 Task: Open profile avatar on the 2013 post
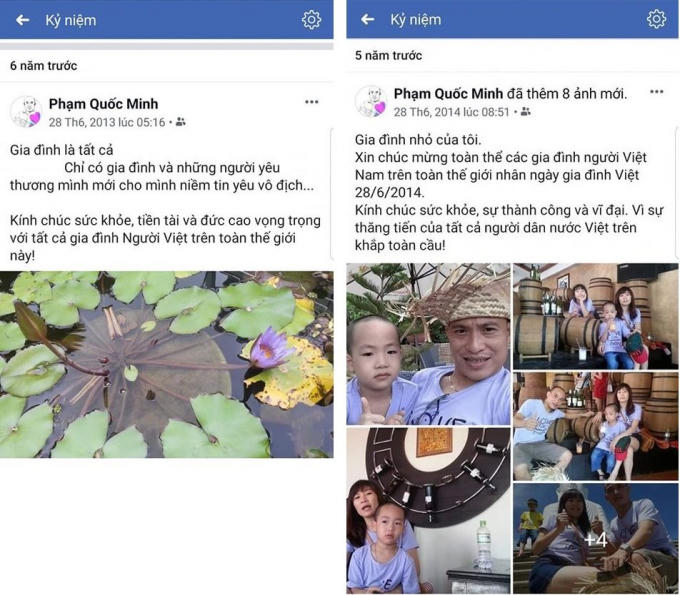point(26,112)
